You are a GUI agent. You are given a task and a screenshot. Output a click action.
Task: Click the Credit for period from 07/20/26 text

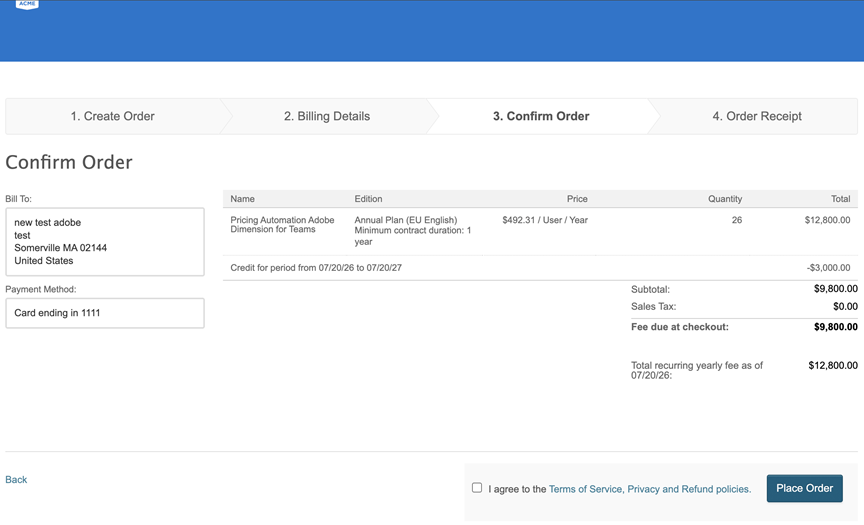tap(316, 268)
